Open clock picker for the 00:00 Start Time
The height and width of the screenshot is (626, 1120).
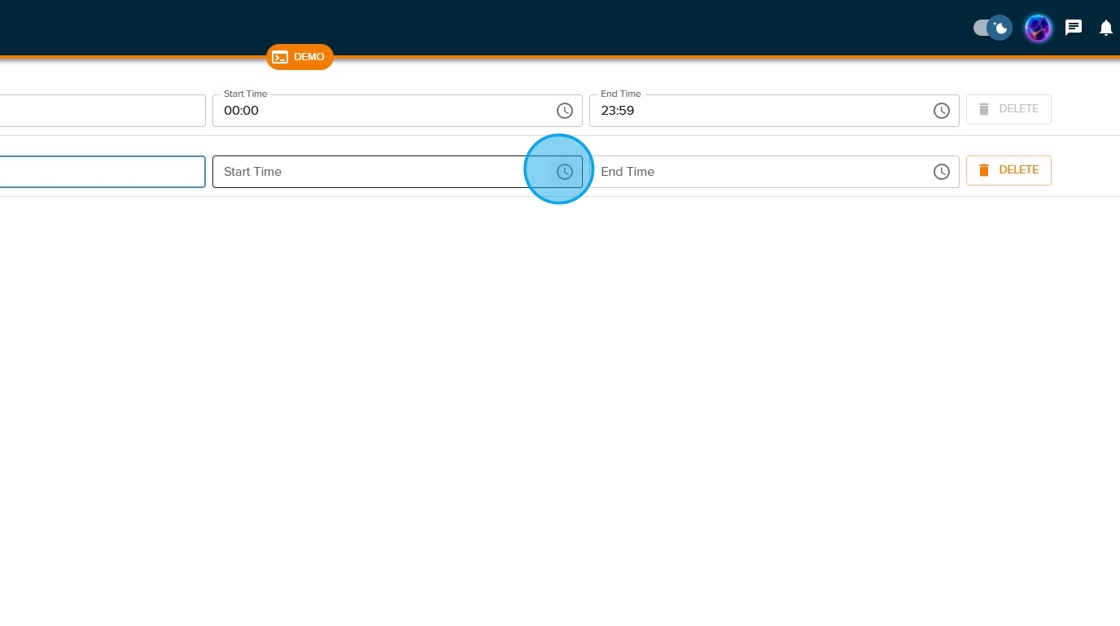coord(564,111)
